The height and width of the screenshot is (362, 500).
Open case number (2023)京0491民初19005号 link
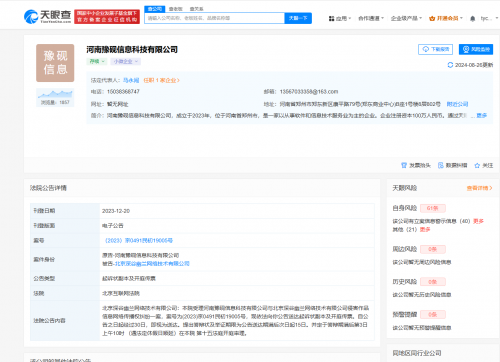tap(139, 240)
